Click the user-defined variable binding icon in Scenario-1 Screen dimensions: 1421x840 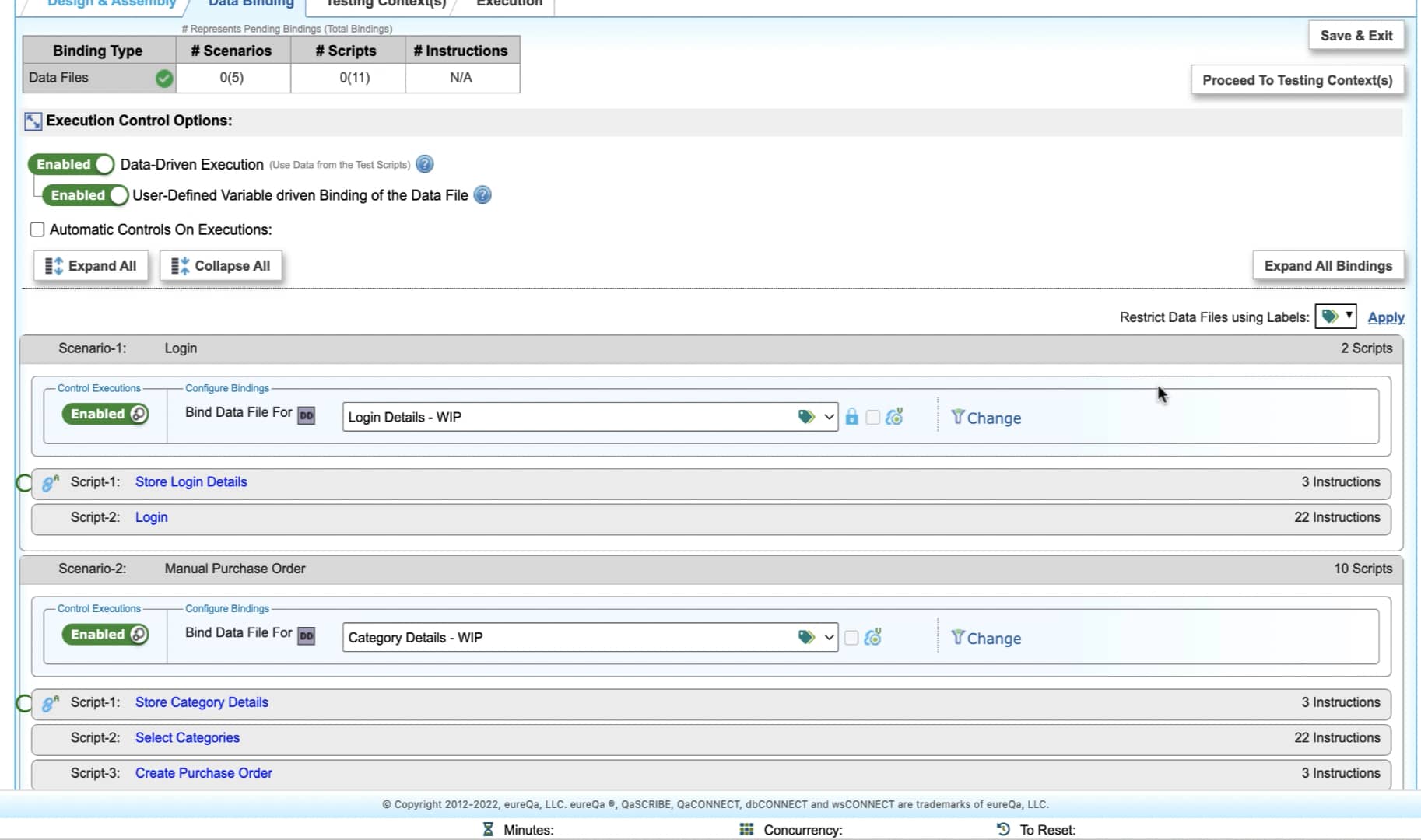point(894,417)
